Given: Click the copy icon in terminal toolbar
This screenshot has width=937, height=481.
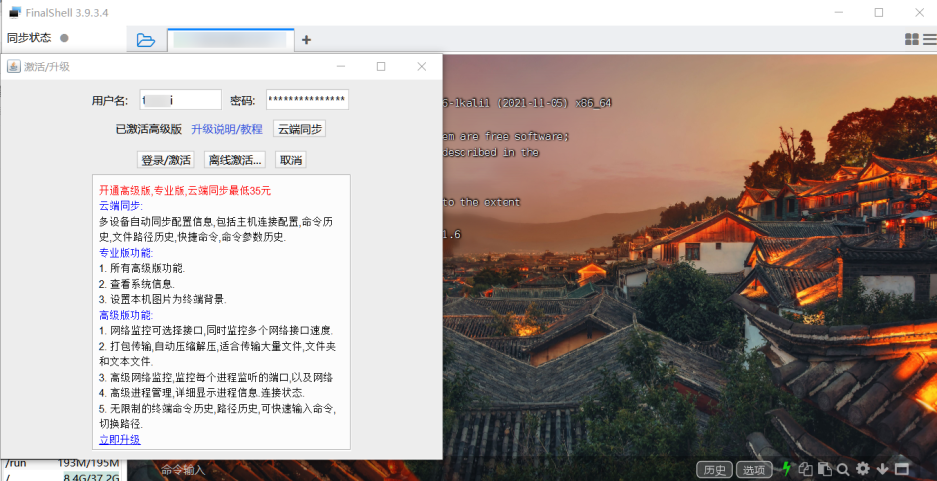Looking at the screenshot, I should pos(806,469).
